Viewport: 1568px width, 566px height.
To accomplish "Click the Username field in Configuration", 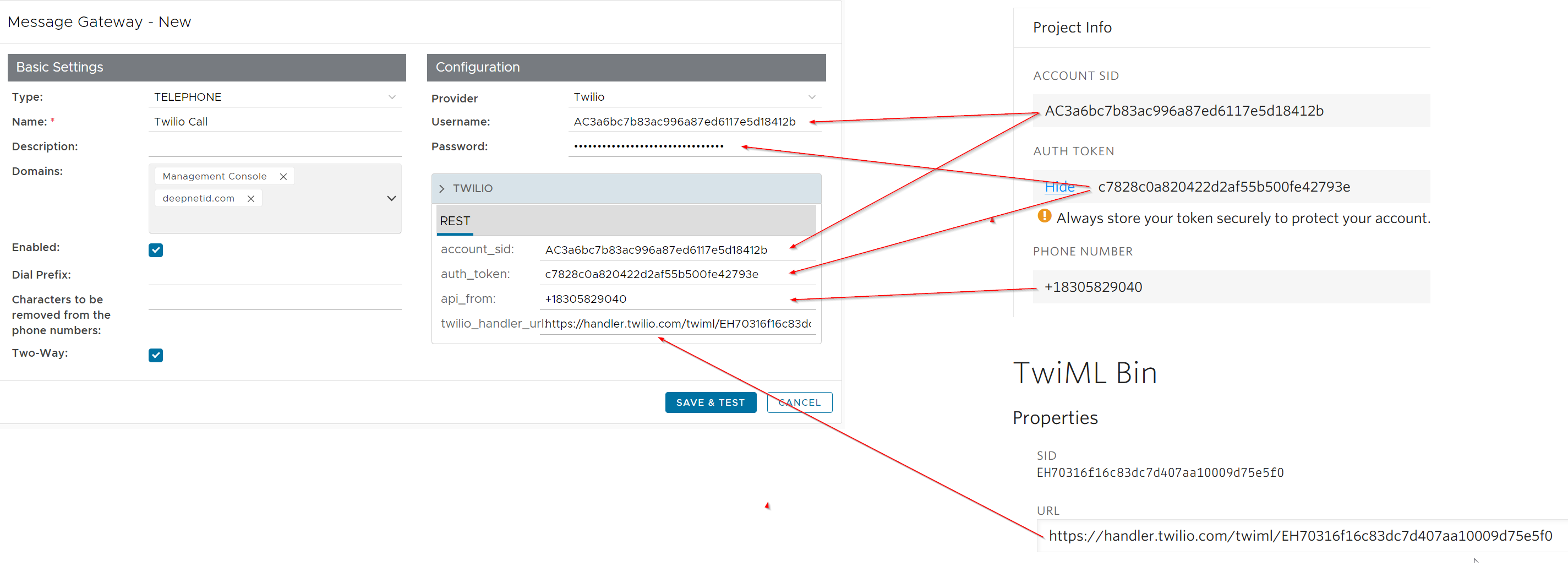I will point(695,122).
